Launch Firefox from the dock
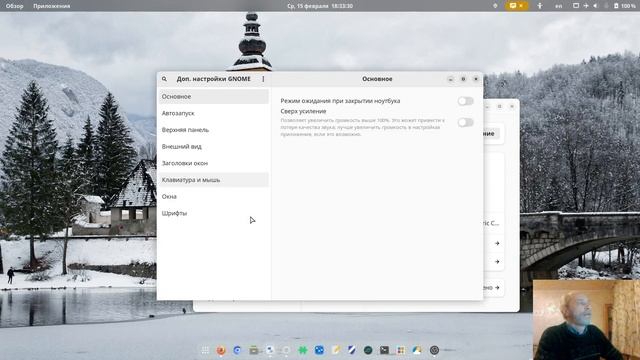This screenshot has height=360, width=640. (x=221, y=350)
